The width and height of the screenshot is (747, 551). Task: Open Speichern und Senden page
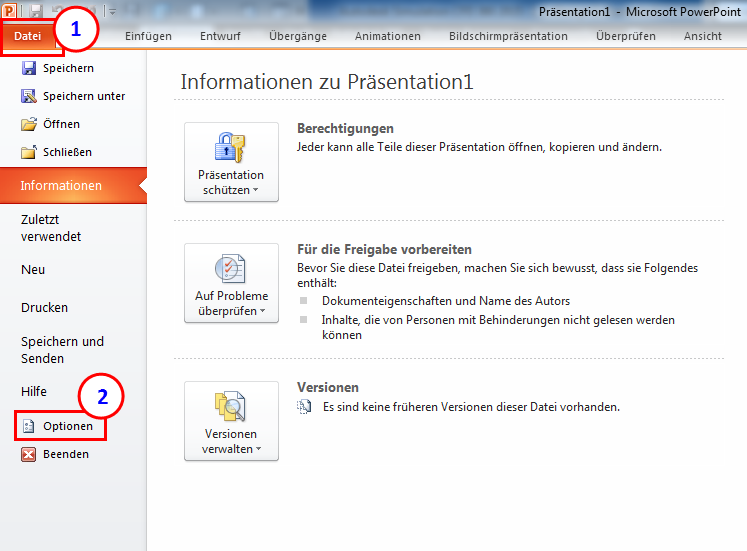62,350
